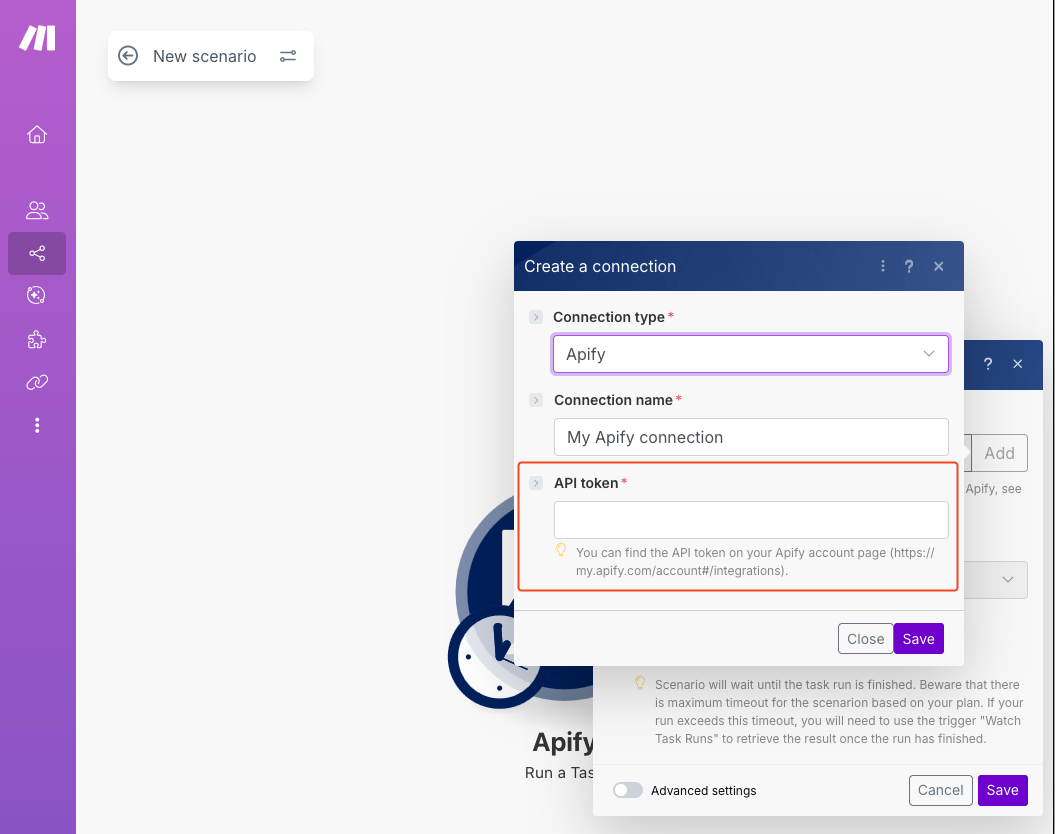Expand the chevron beside API token label
Viewport: 1055px width, 834px height.
point(537,482)
